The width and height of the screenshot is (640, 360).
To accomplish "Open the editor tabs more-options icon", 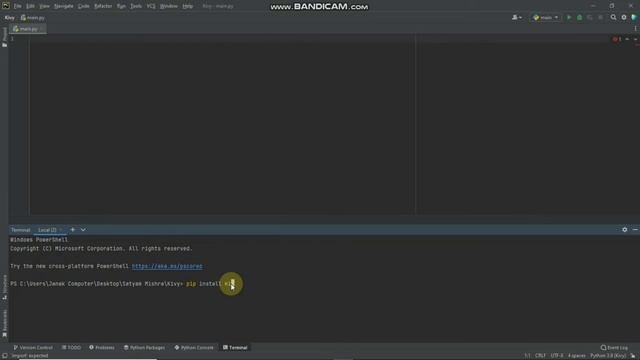I will [636, 29].
